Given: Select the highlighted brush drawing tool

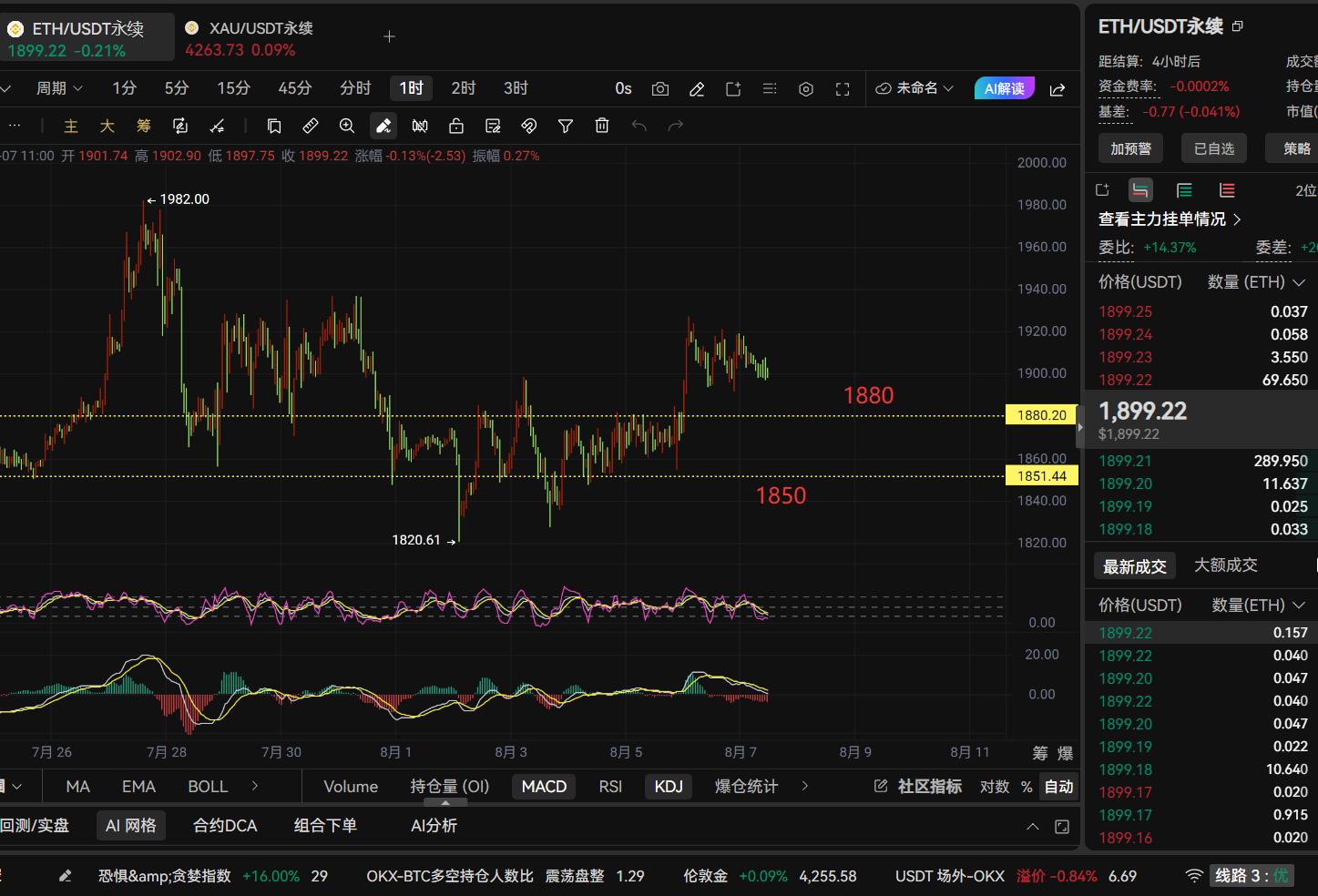Looking at the screenshot, I should (383, 126).
